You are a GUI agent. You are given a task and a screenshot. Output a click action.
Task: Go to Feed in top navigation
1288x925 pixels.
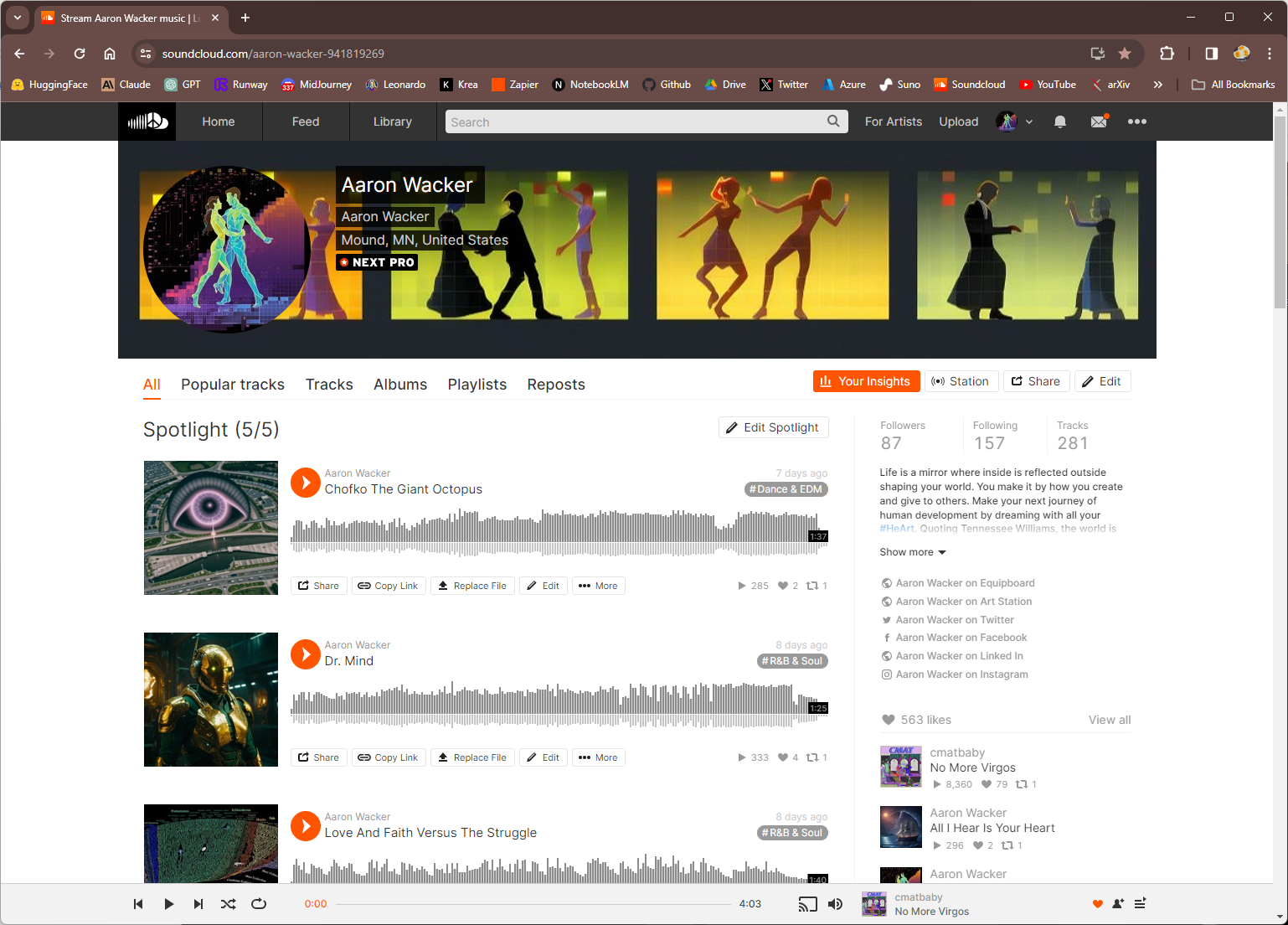click(x=306, y=121)
